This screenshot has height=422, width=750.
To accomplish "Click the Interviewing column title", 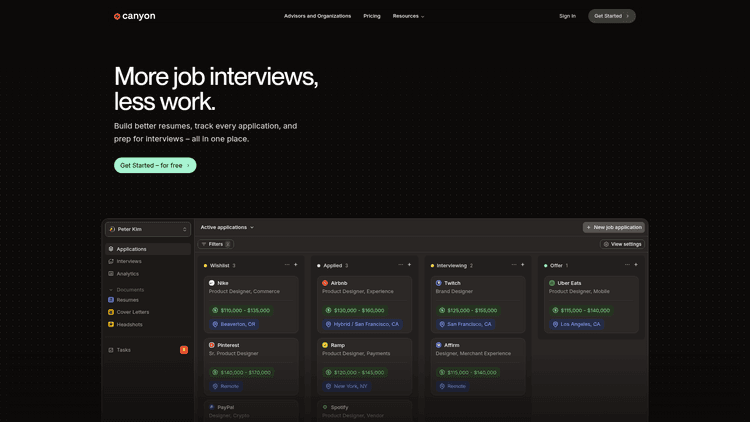I will click(452, 266).
